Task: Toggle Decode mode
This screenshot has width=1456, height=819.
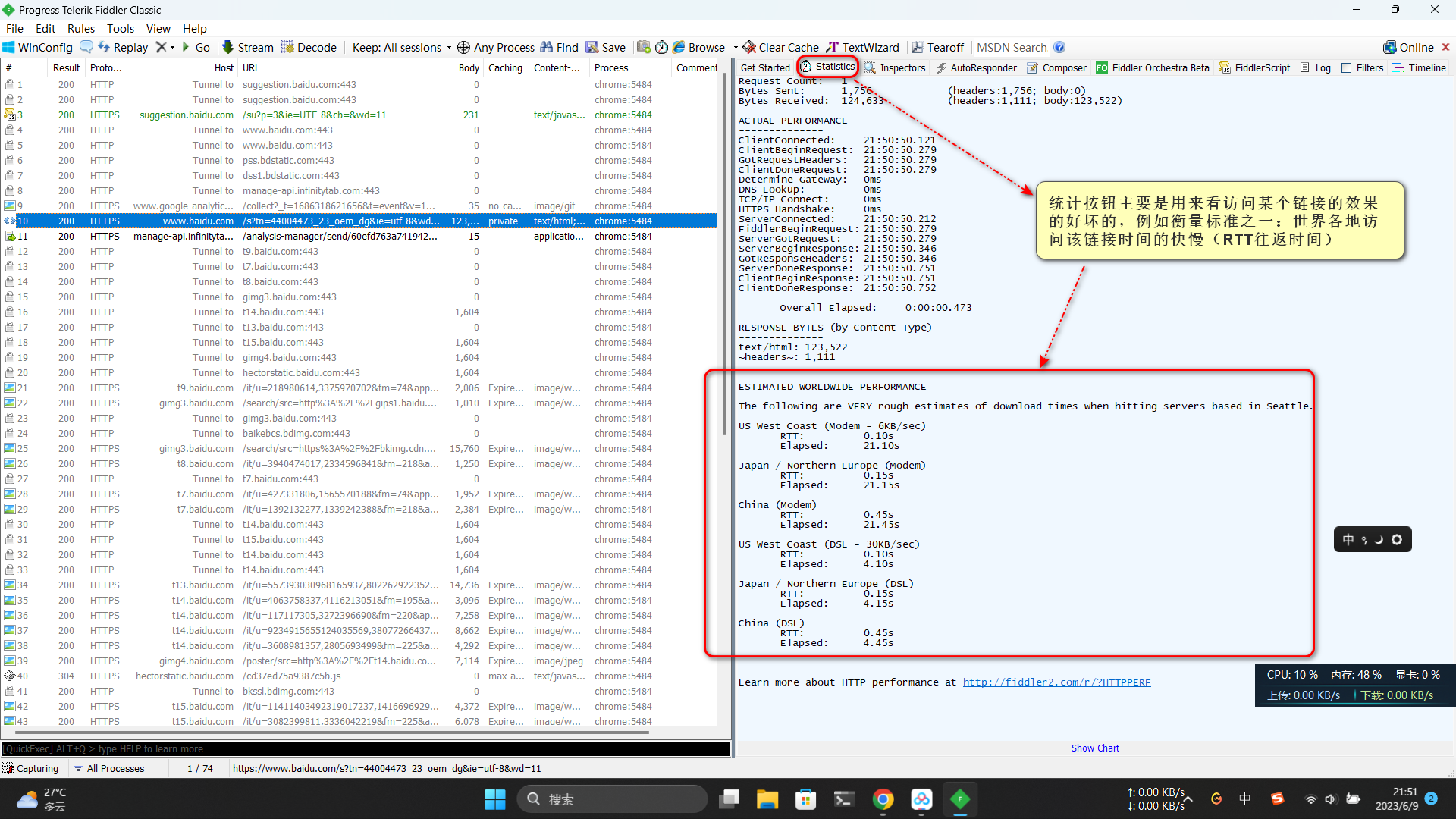Action: tap(309, 47)
